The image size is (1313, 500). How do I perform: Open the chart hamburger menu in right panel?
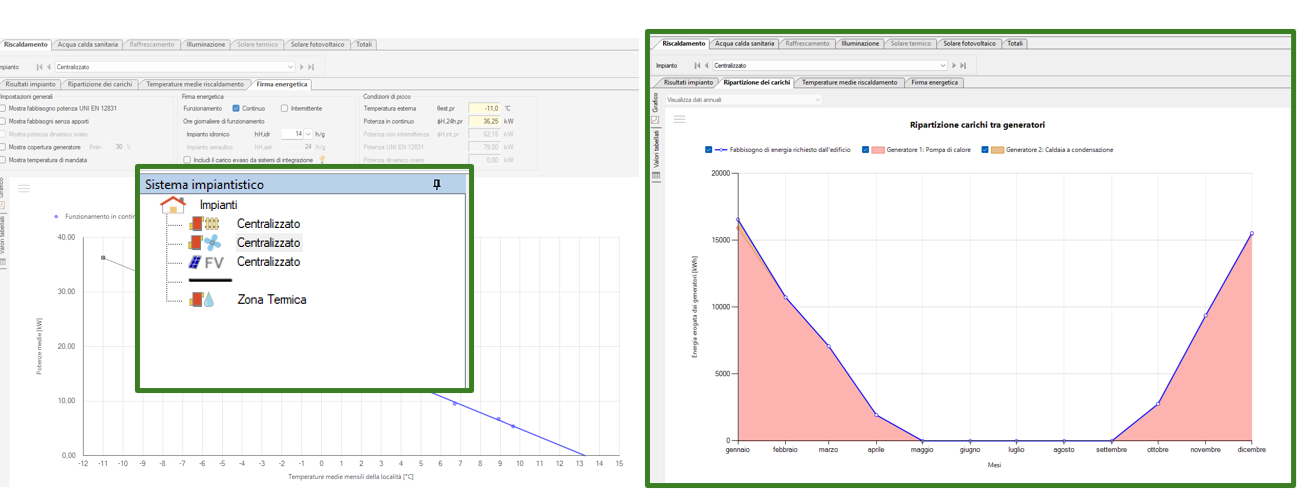679,119
